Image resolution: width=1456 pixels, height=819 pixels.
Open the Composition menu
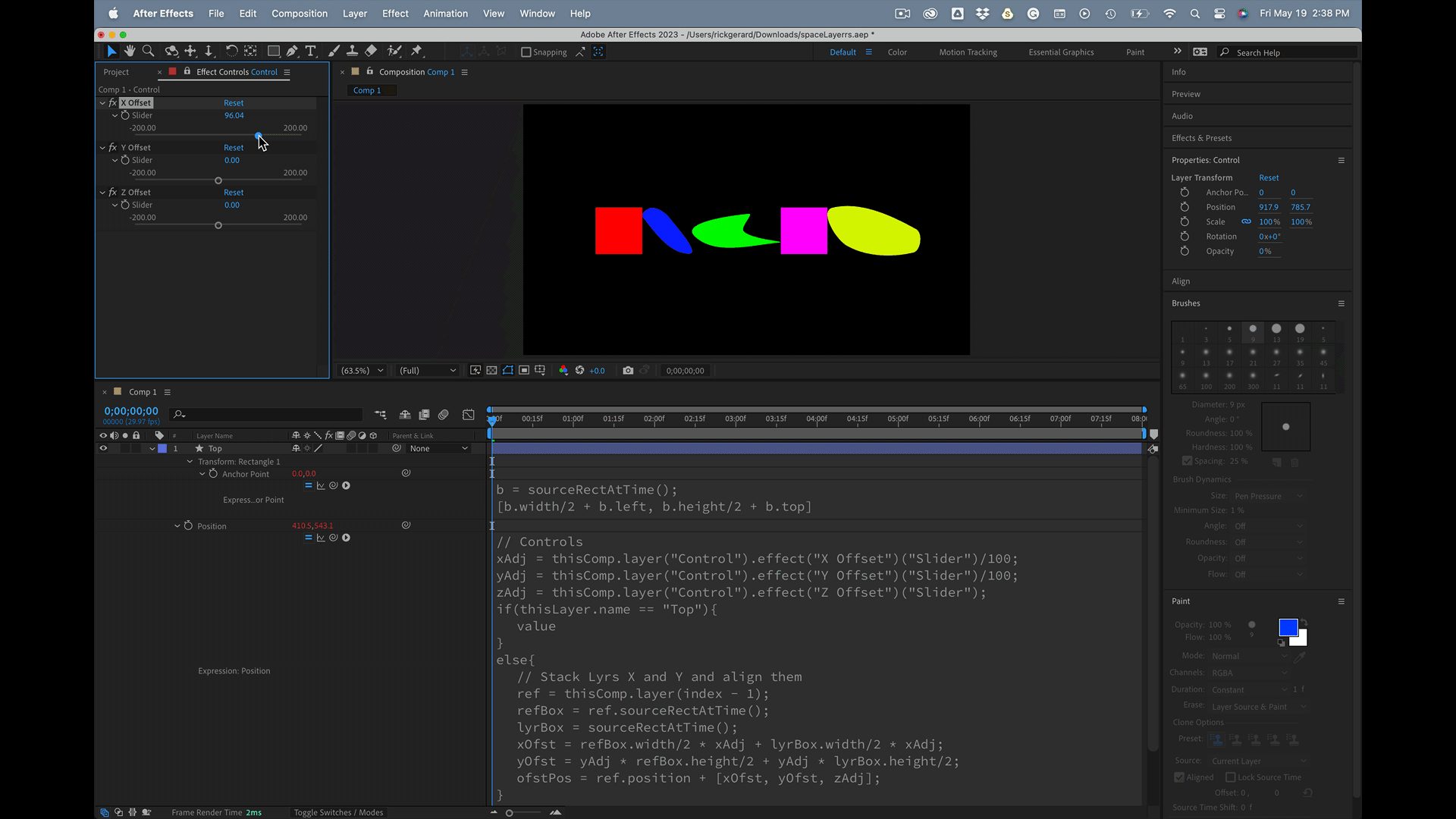click(x=299, y=14)
